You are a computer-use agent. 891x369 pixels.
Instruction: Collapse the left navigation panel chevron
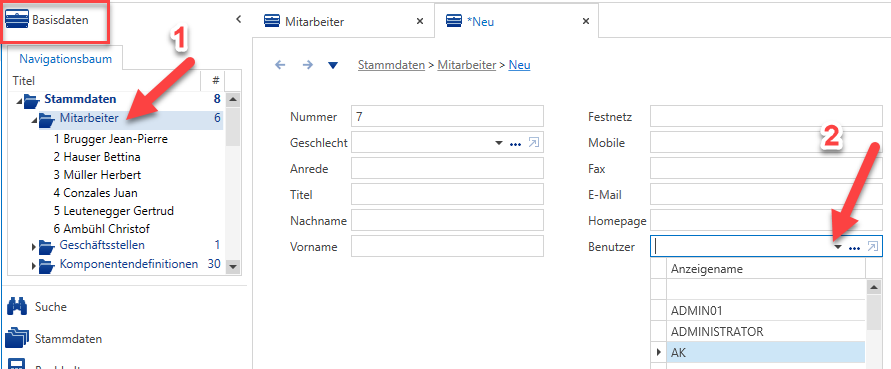click(239, 19)
